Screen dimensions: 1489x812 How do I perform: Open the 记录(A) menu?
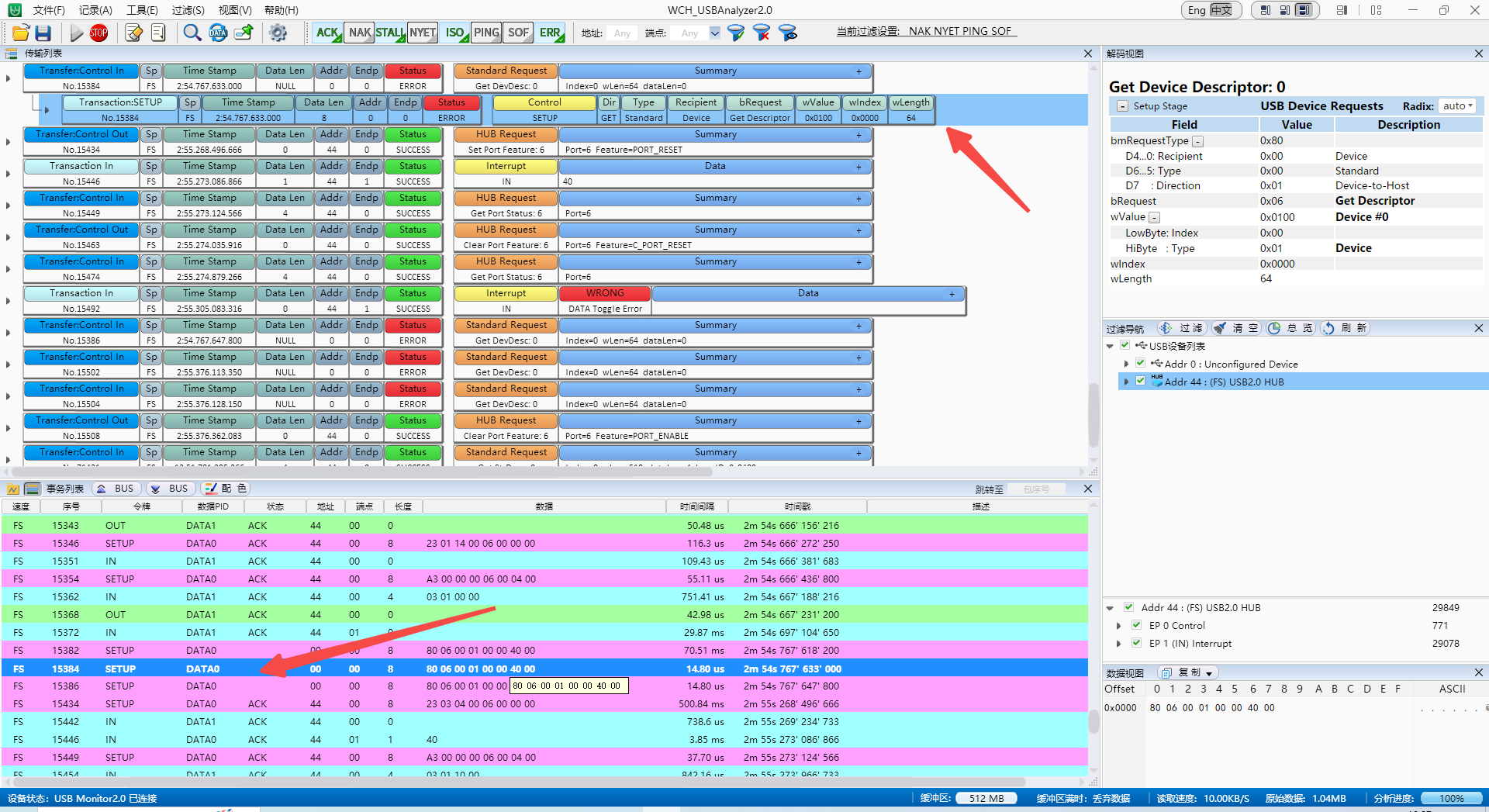(x=95, y=10)
